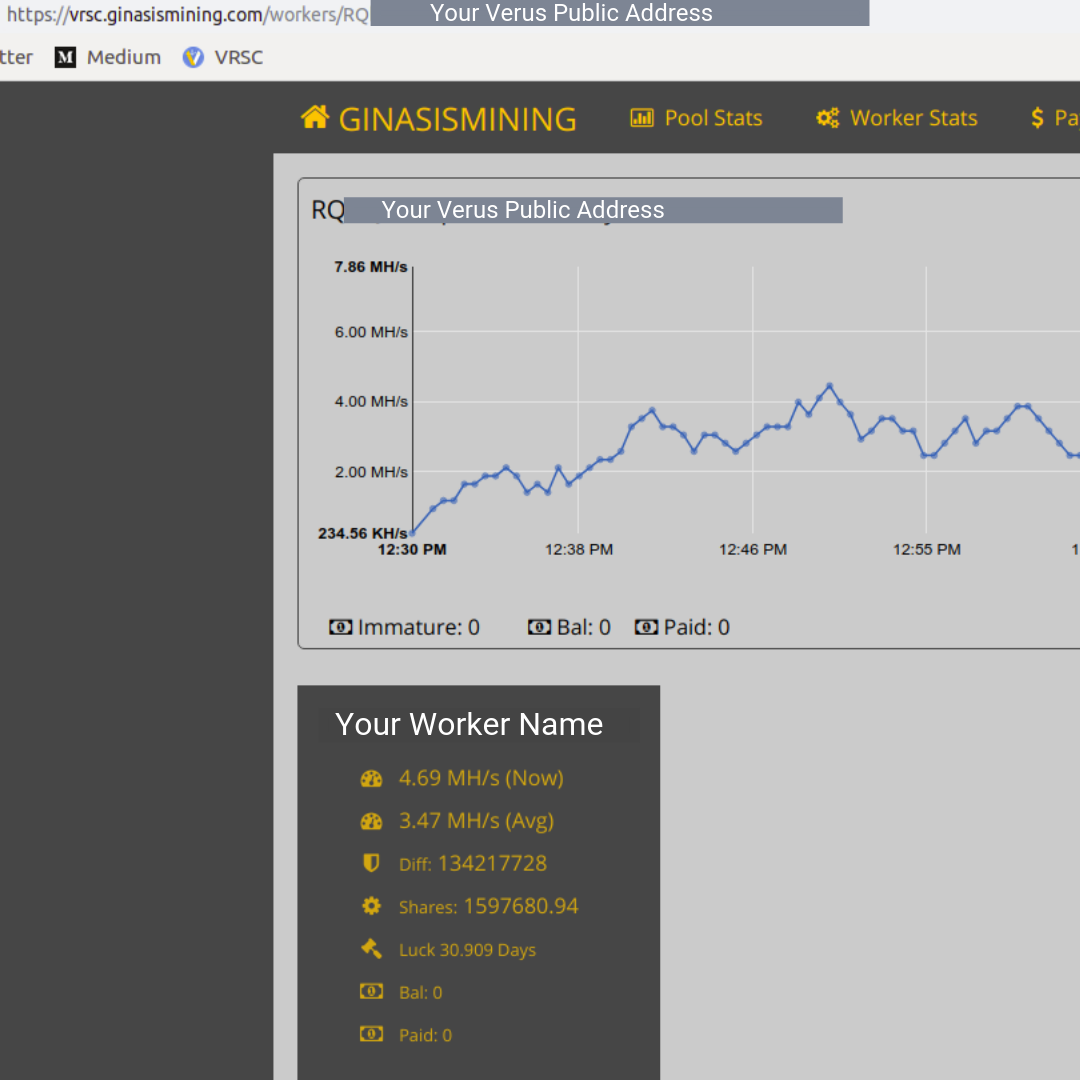Click the Worker Stats gears icon

(828, 118)
